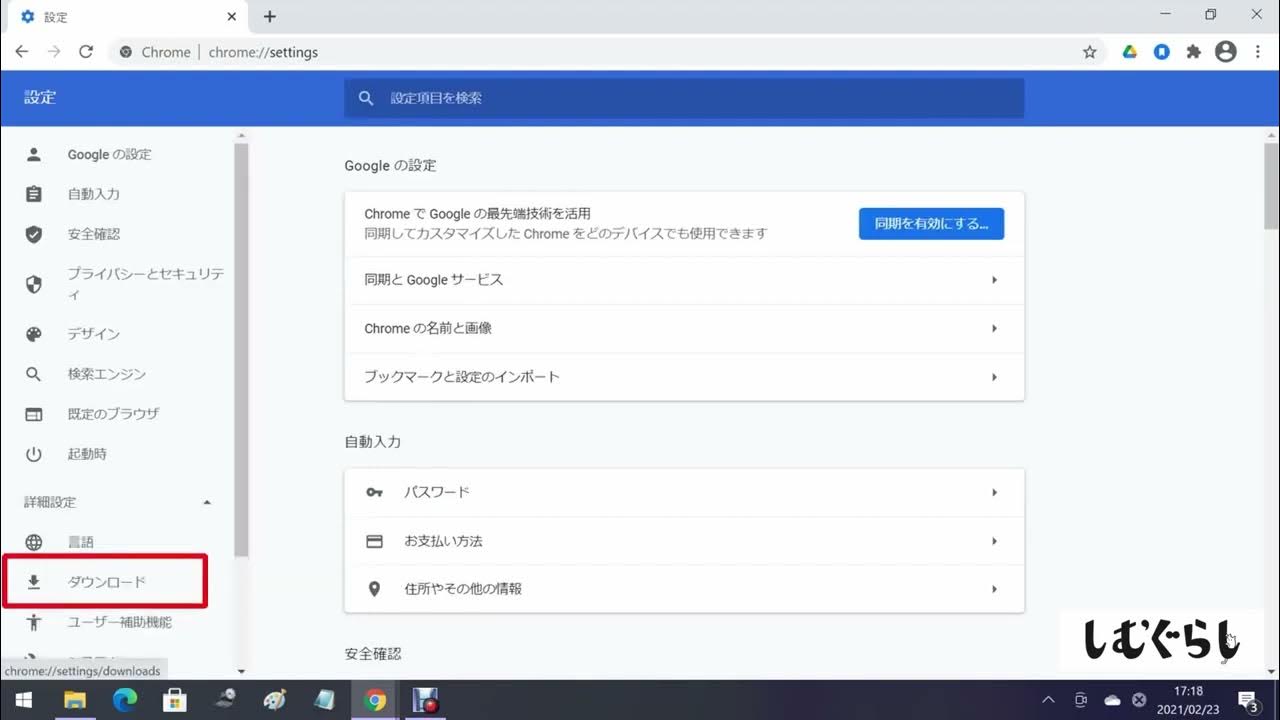Go back to previous page
This screenshot has width=1280, height=720.
22,52
